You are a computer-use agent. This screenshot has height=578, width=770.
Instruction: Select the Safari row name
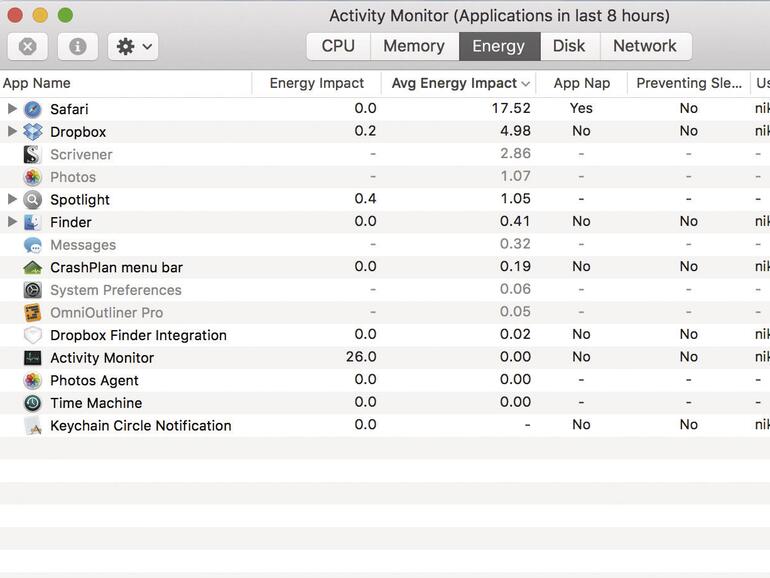coord(69,109)
